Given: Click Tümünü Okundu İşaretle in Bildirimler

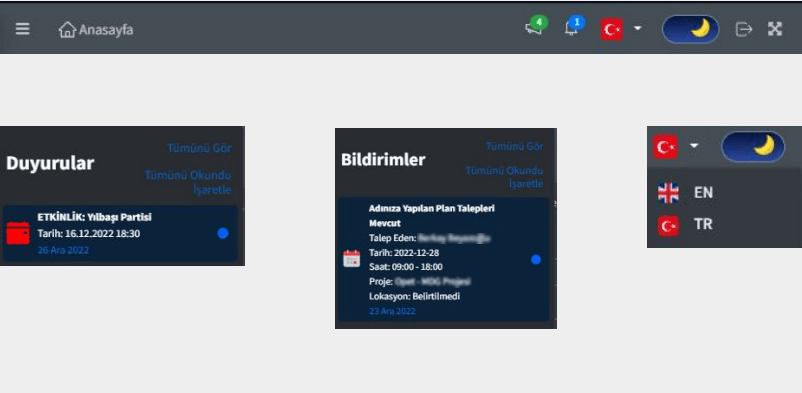Looking at the screenshot, I should click(x=504, y=177).
